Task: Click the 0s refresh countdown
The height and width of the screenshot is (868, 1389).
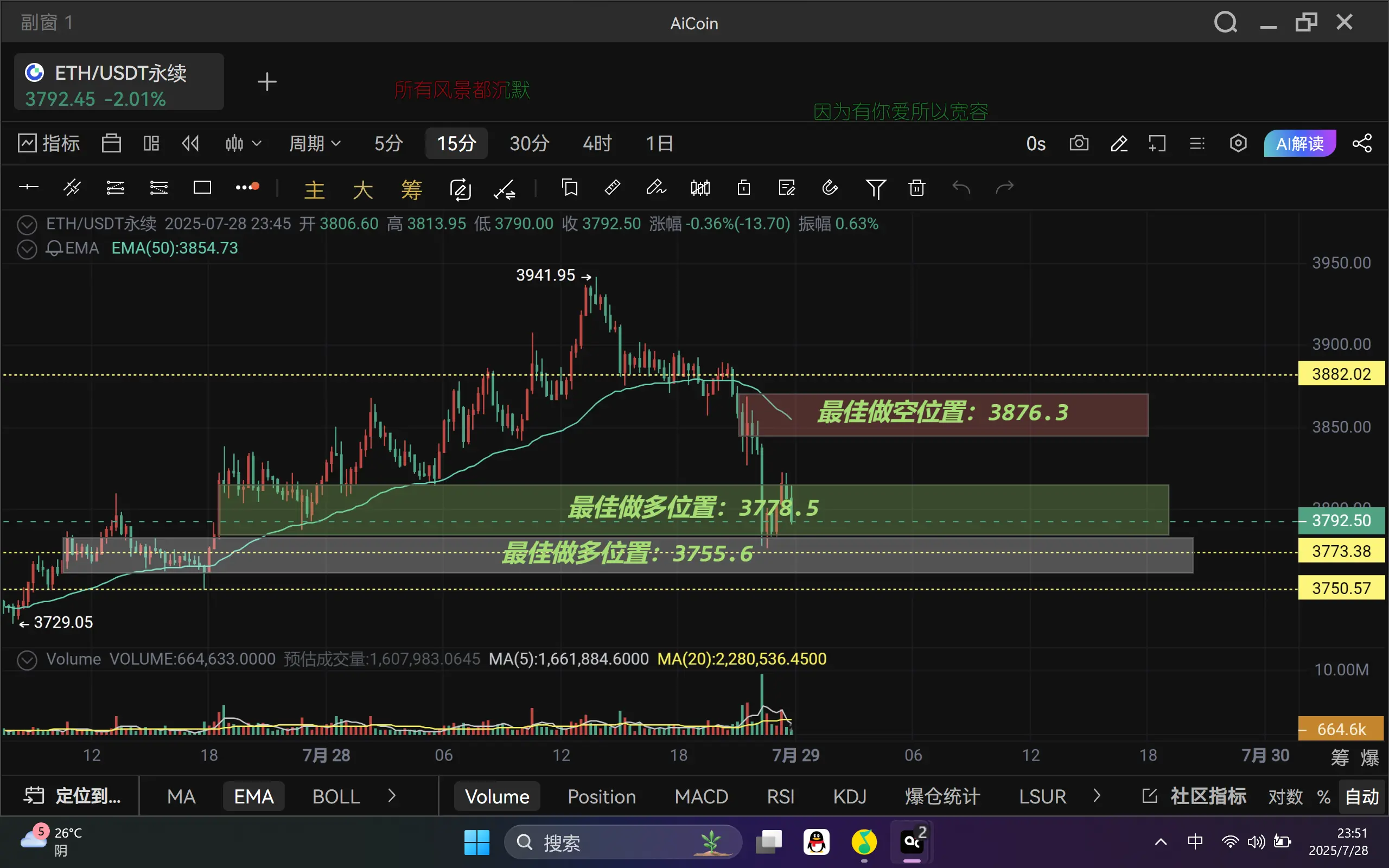Action: (x=1035, y=144)
